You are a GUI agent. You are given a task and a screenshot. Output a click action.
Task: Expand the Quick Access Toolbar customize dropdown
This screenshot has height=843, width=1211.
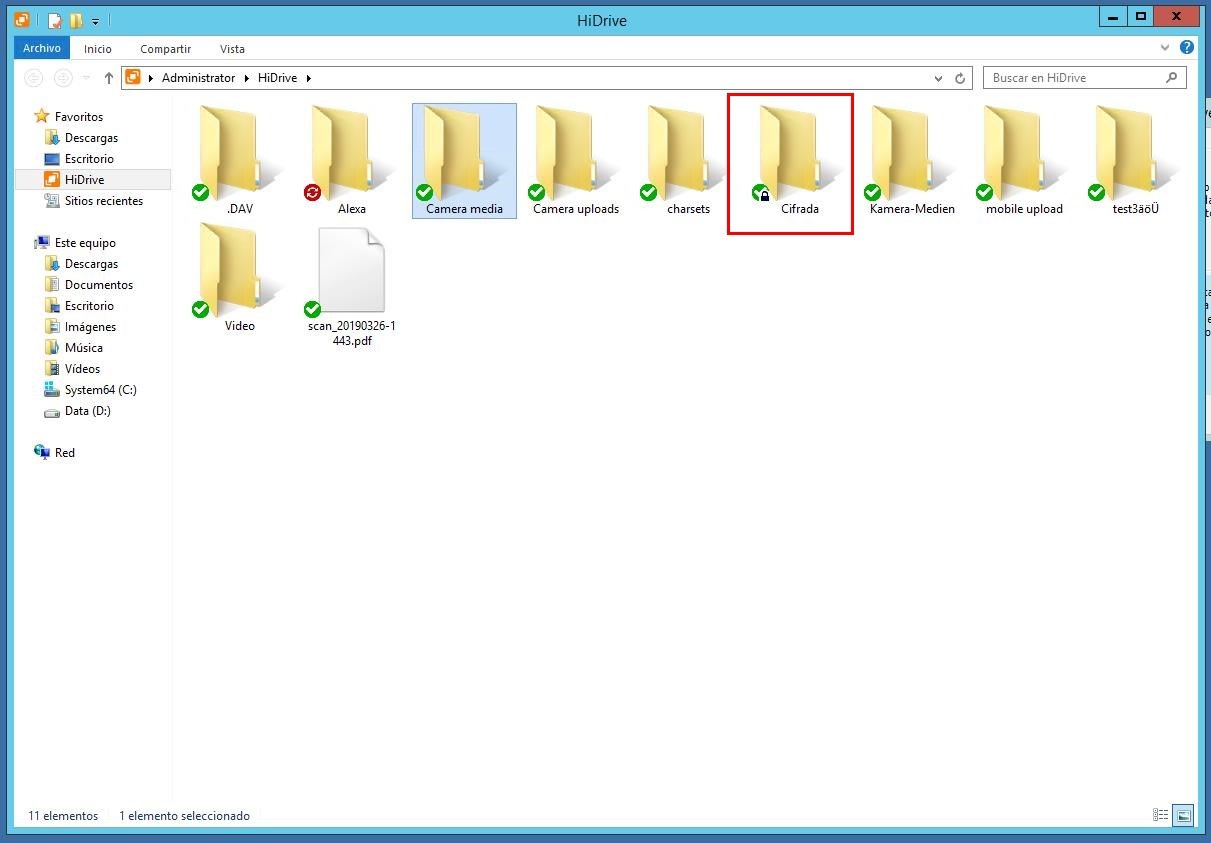click(94, 20)
